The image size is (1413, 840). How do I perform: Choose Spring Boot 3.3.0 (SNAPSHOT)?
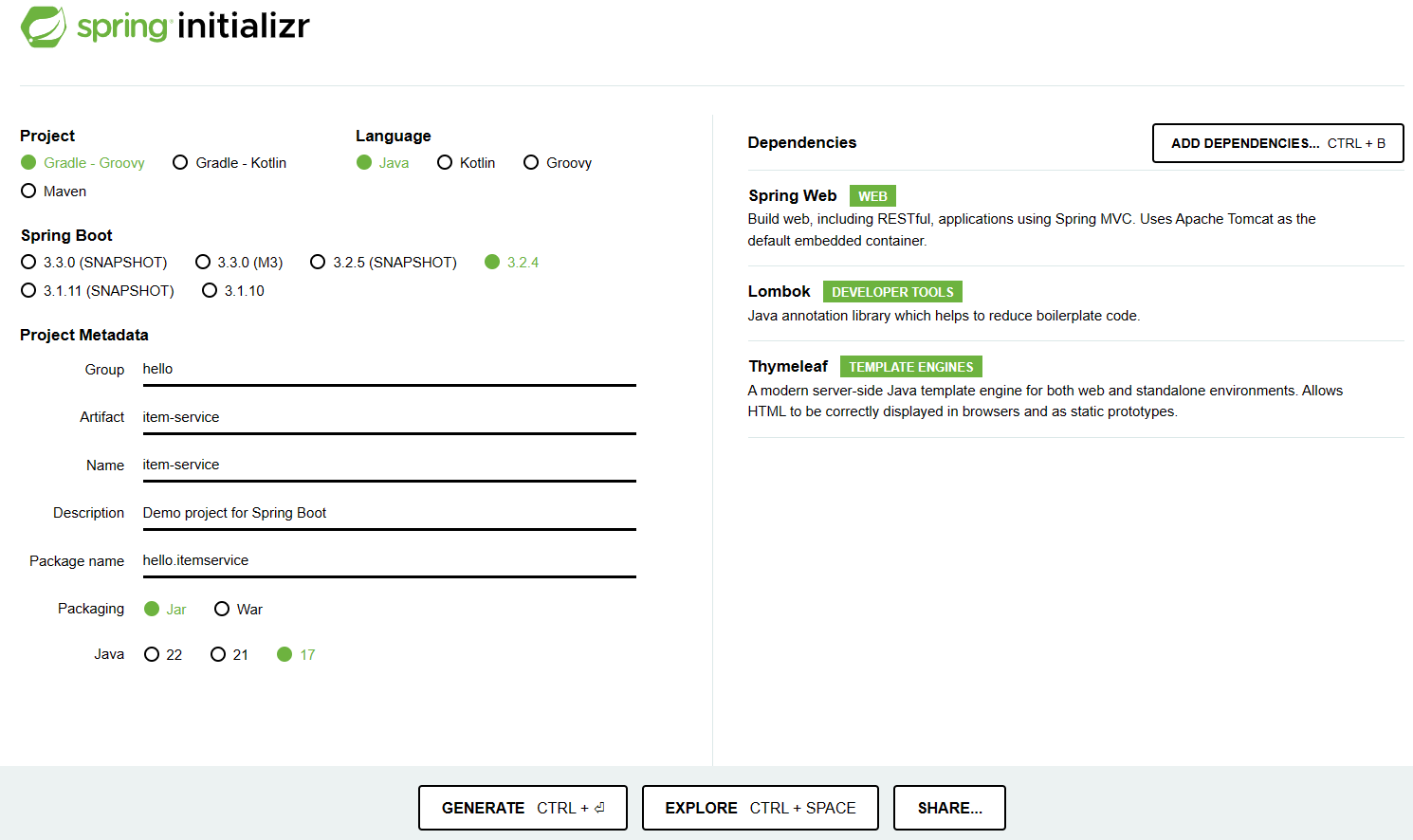94,263
